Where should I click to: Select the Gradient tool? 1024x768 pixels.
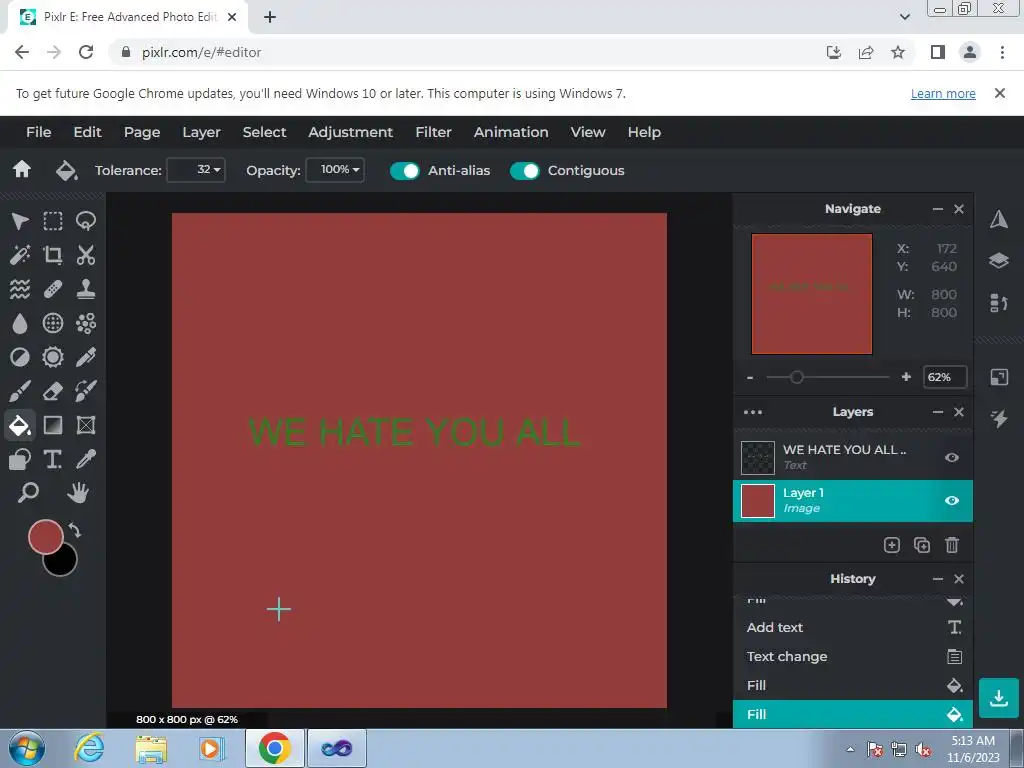pos(53,425)
